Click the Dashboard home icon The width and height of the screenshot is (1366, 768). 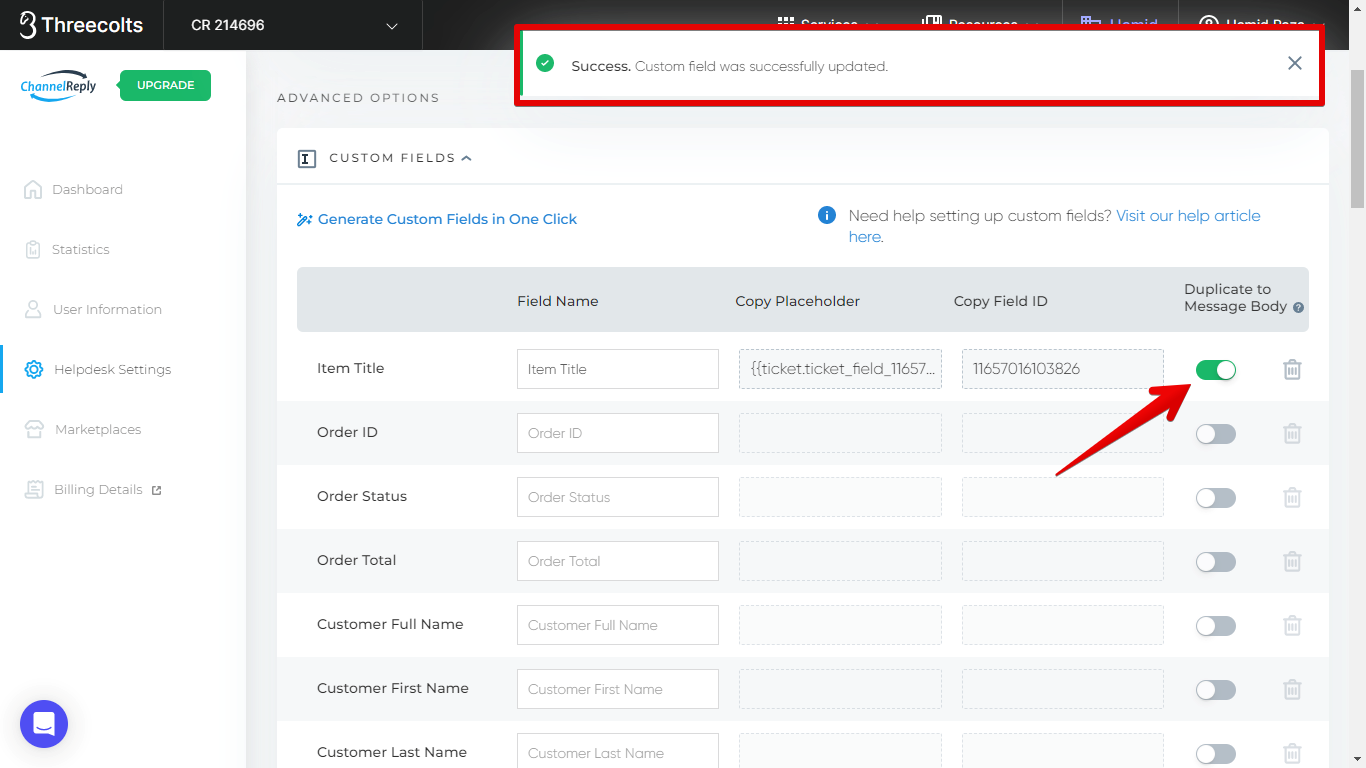(x=33, y=189)
